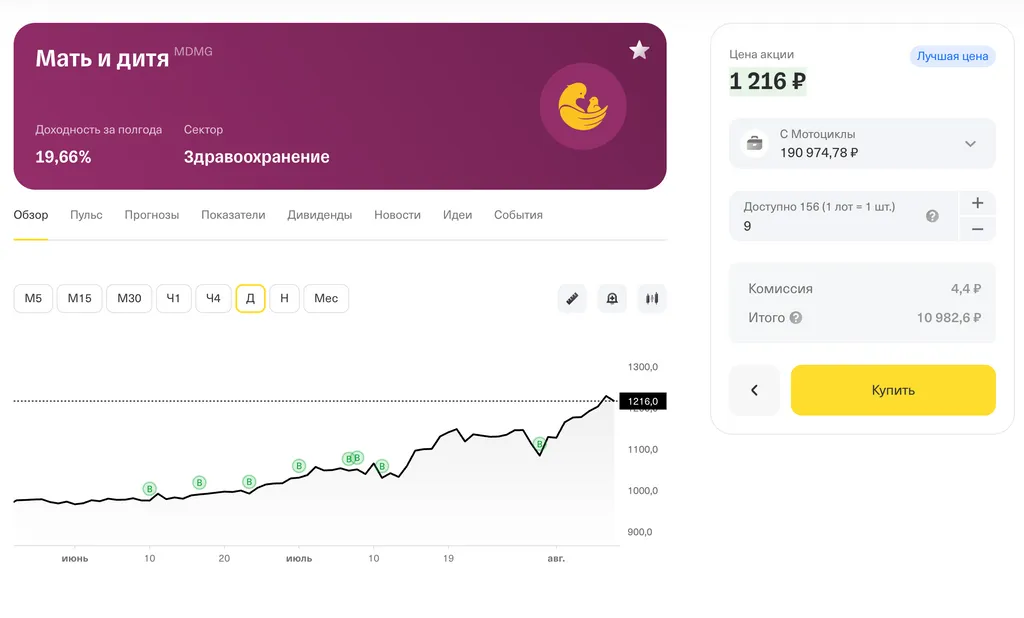Decrease lot quantity with minus button

977,229
